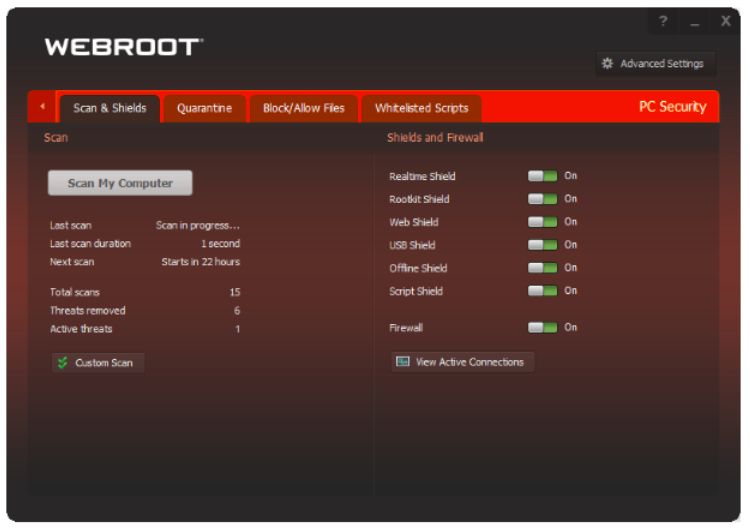Open help with the question mark icon
Screen dimensions: 750x530
(662, 21)
